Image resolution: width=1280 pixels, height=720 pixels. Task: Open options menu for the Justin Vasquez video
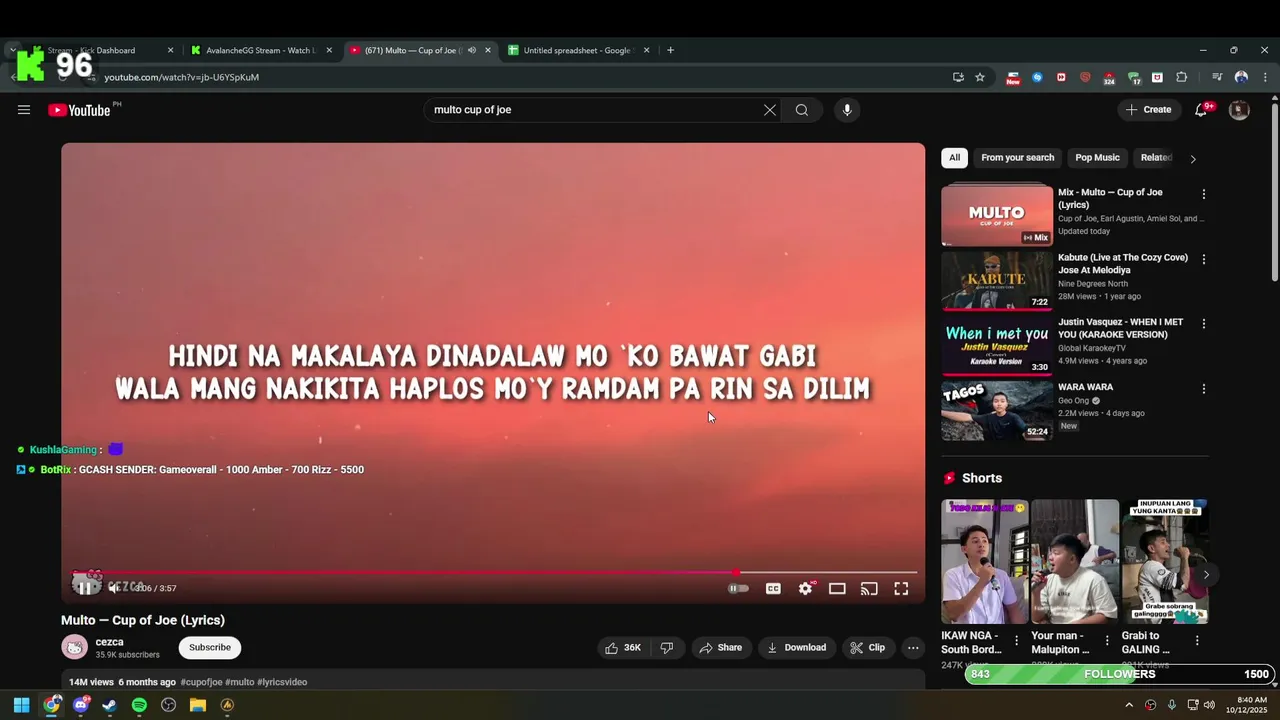pos(1203,324)
